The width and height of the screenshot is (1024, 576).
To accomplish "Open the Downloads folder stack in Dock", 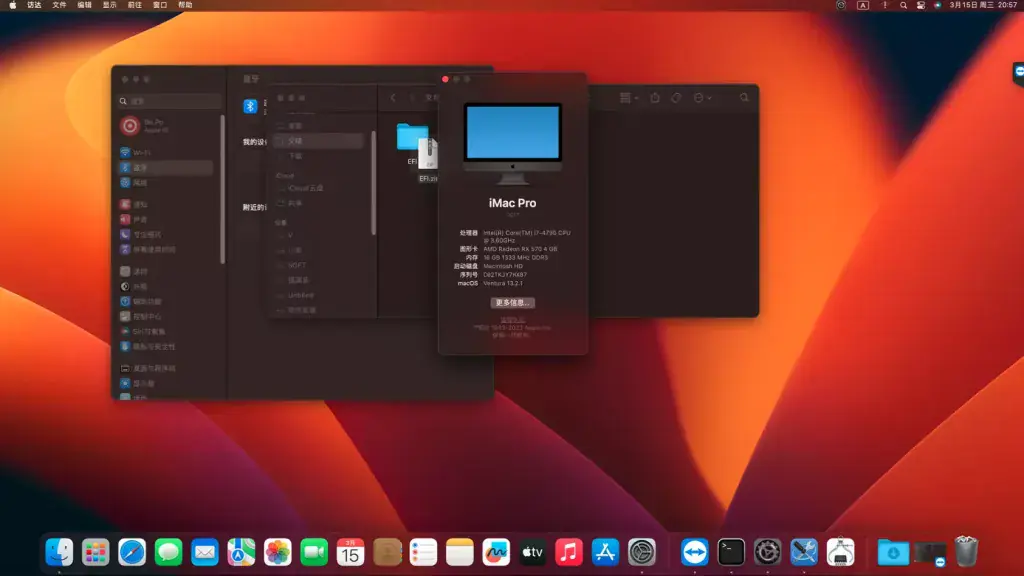I will tap(893, 552).
